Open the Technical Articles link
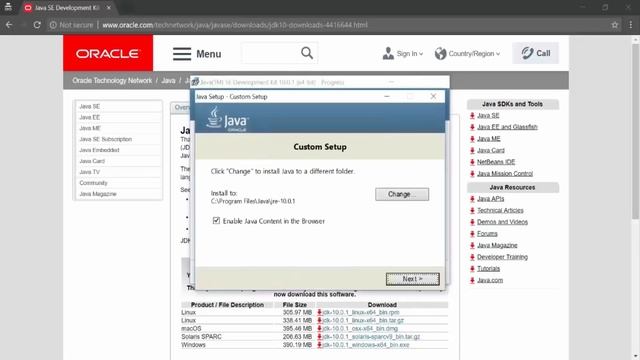 [500, 210]
